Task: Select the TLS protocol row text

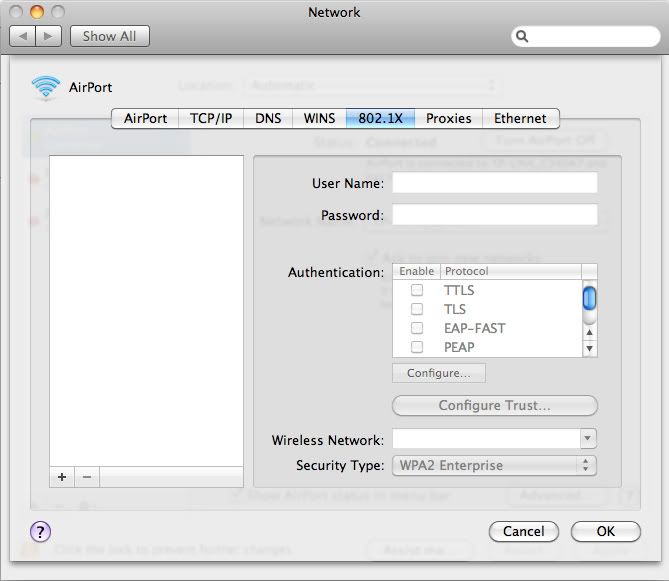Action: pyautogui.click(x=455, y=309)
